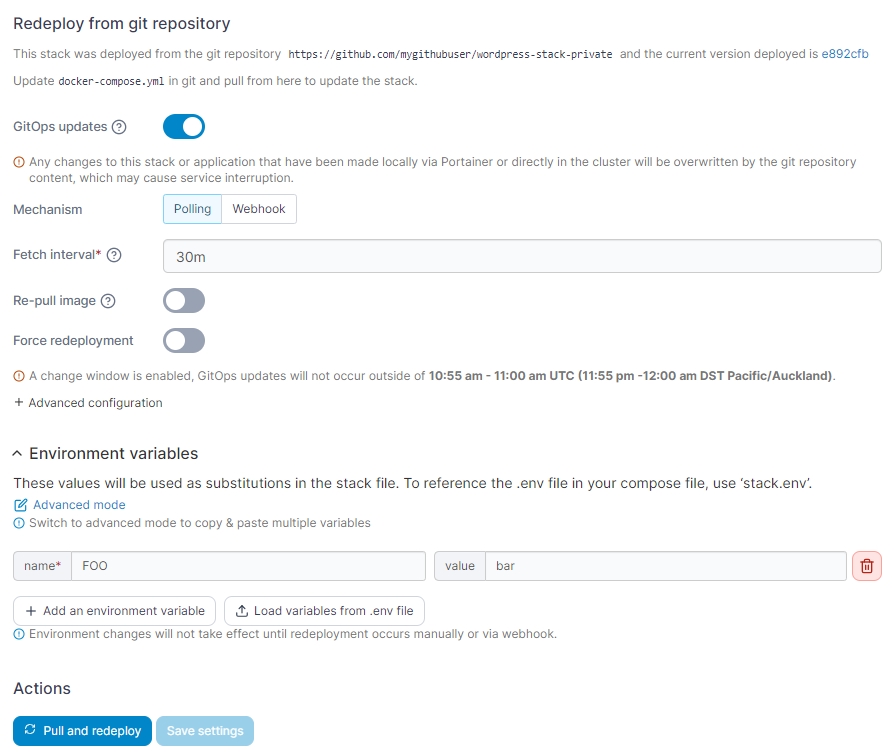Click the environment changes info icon
This screenshot has height=756, width=895.
click(x=19, y=634)
